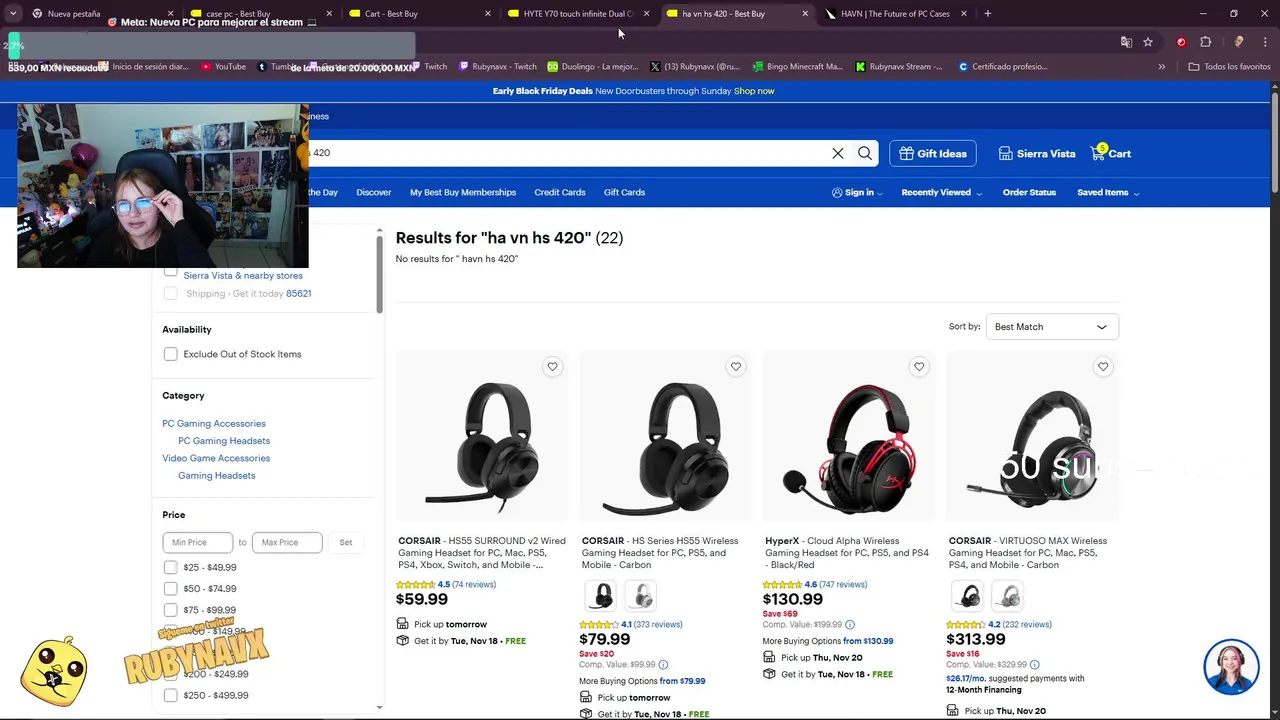Expand the Sign in menu
This screenshot has width=1280, height=720.
pyautogui.click(x=858, y=193)
